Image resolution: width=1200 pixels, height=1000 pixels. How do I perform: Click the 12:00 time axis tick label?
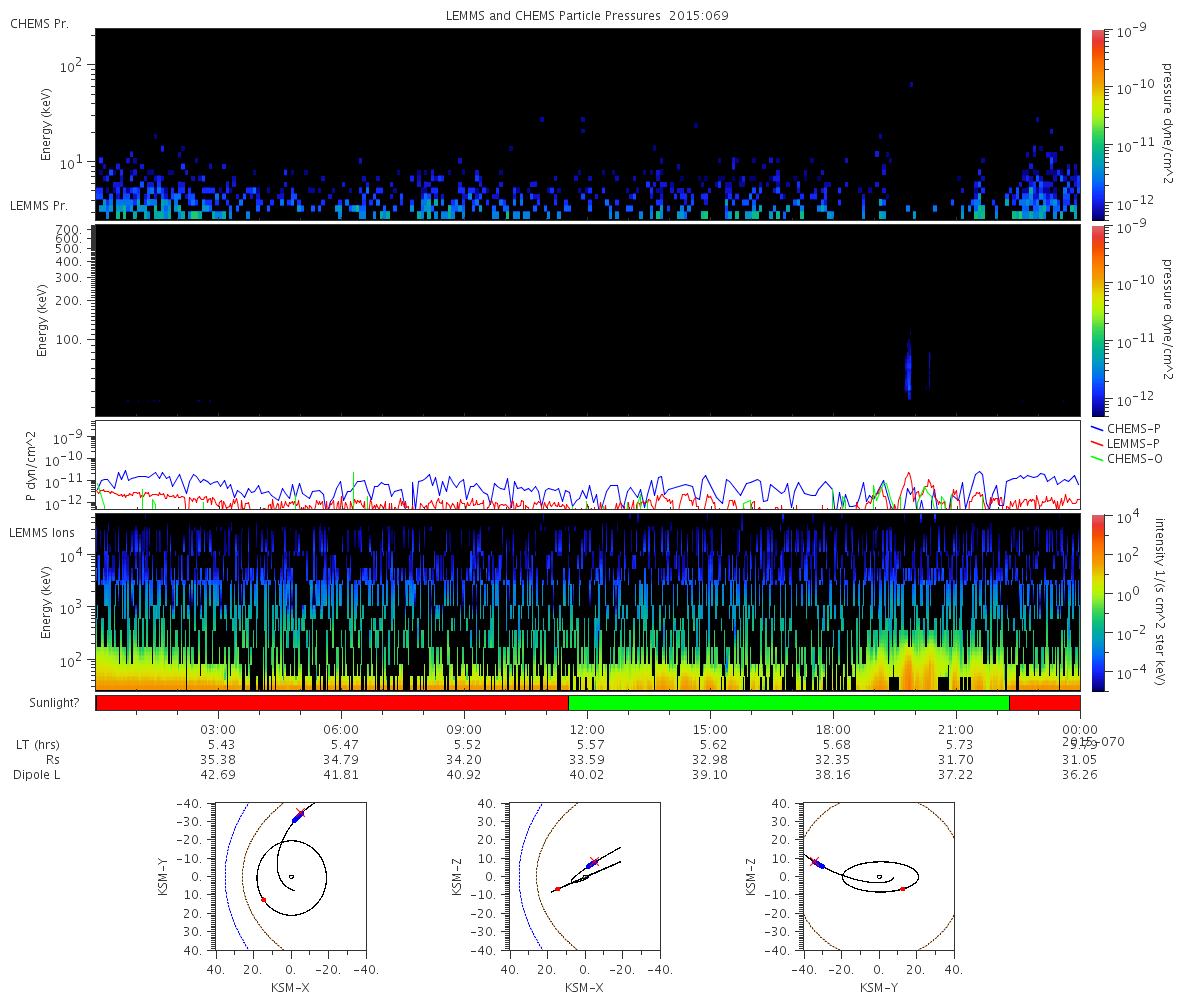pyautogui.click(x=587, y=730)
